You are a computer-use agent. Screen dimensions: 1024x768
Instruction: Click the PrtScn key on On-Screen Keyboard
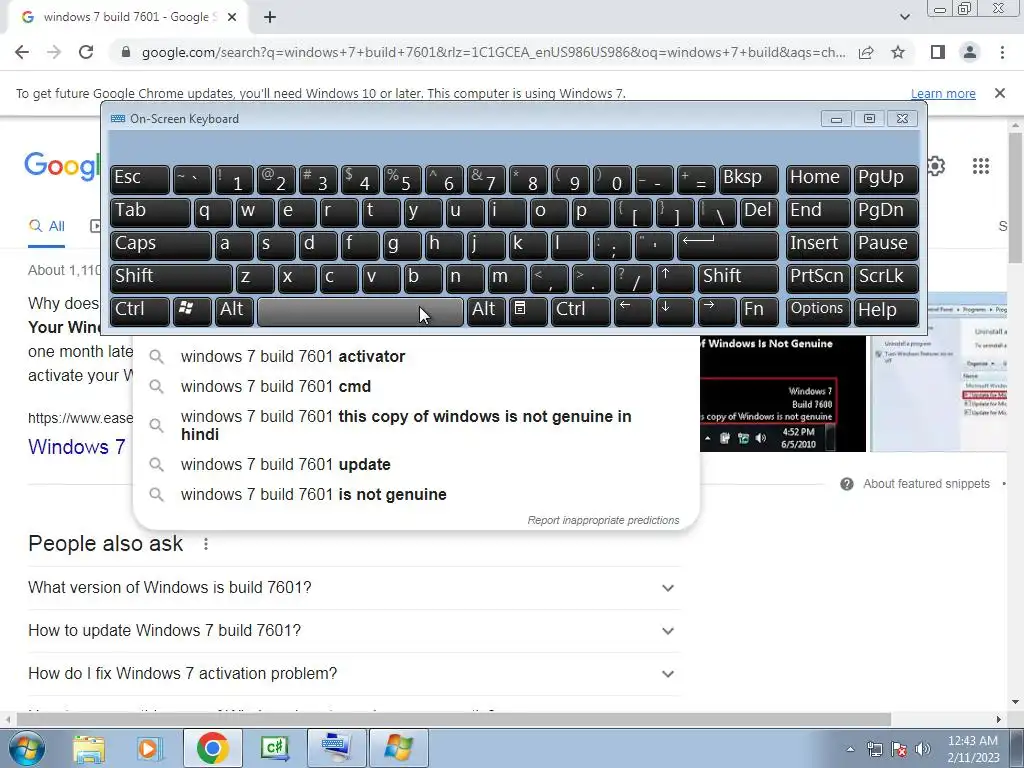[818, 278]
